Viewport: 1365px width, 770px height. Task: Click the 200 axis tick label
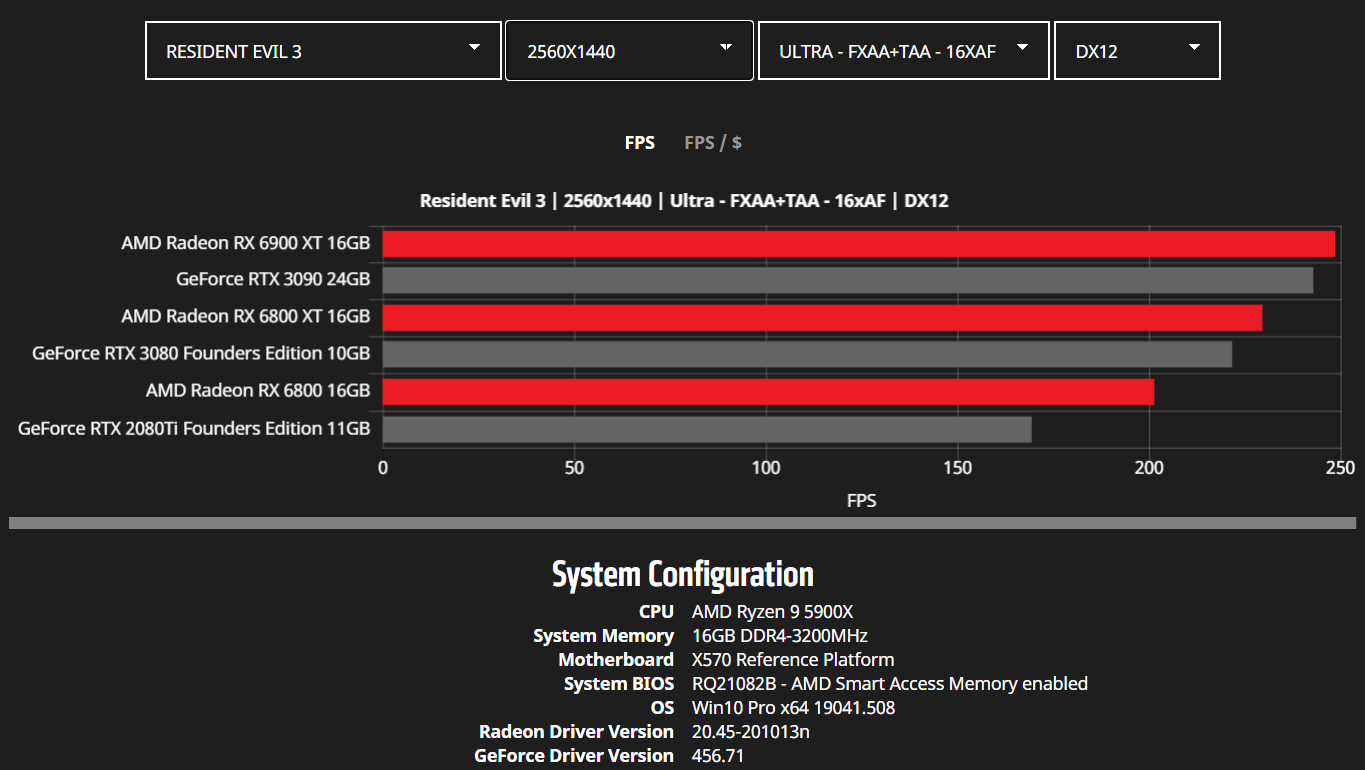1150,467
